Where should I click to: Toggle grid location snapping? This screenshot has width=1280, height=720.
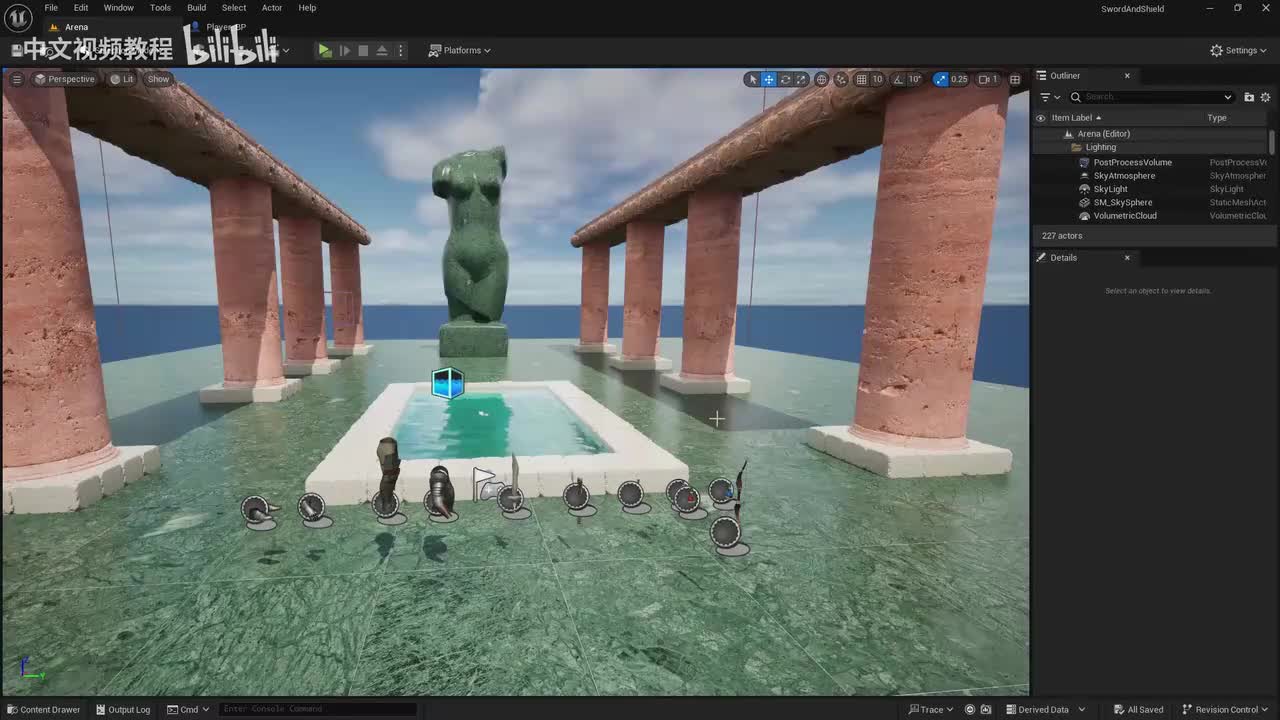[861, 79]
